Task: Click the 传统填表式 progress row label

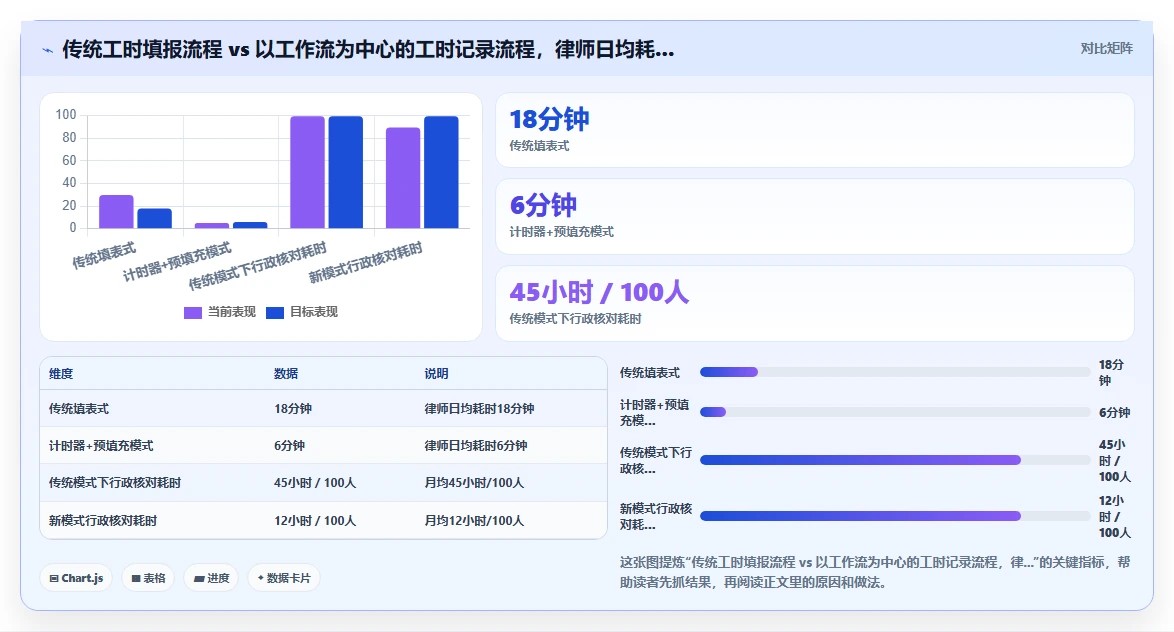Action: click(x=649, y=372)
